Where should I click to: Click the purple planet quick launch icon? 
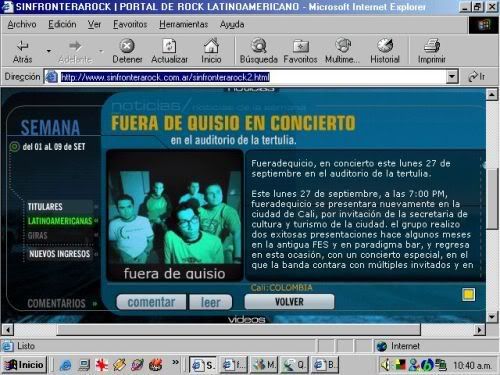(x=137, y=365)
